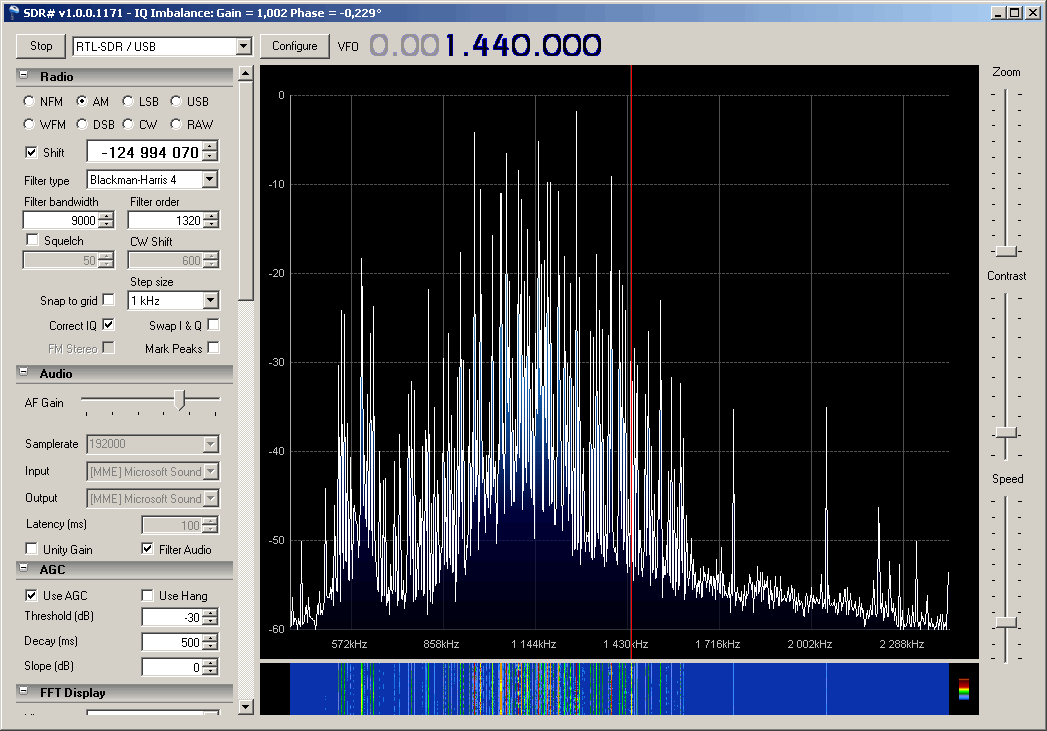Select the LSB radio mode

click(128, 102)
